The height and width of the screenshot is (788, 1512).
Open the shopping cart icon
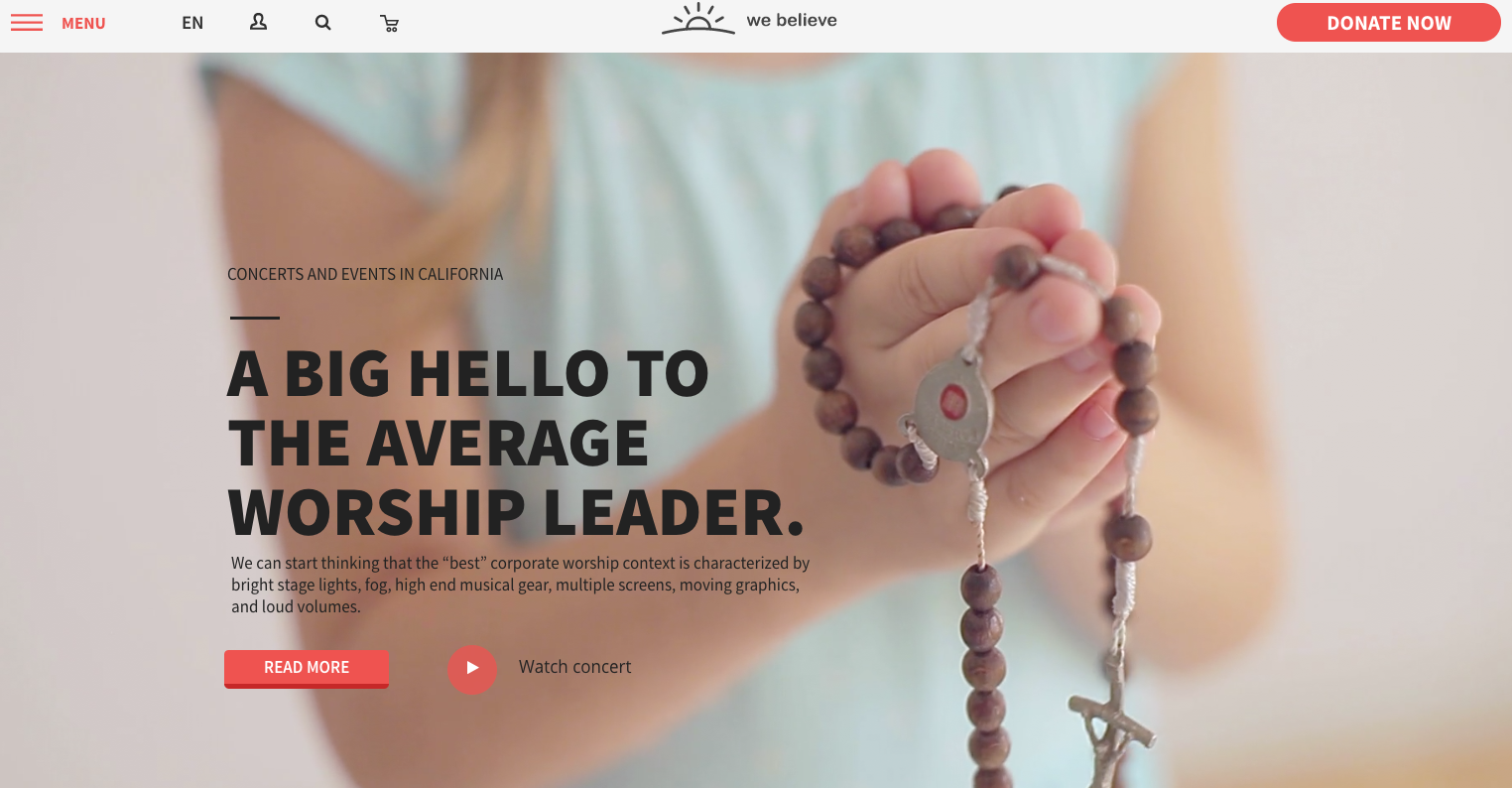[x=390, y=24]
